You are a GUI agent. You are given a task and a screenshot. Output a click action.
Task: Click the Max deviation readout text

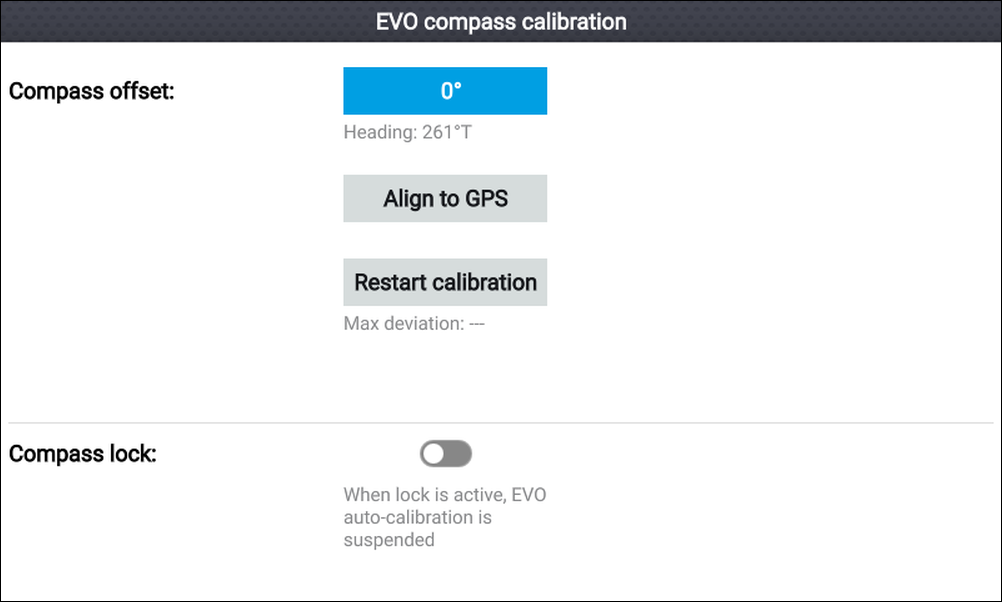[x=414, y=323]
